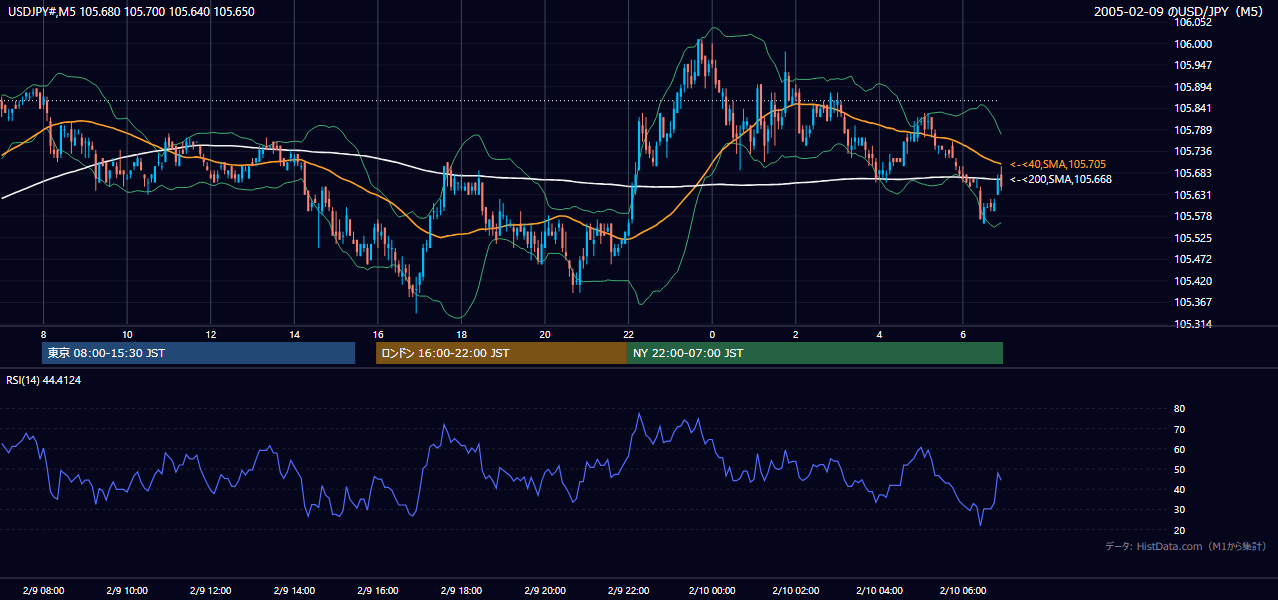Open the HistData.com data source credit
The width and height of the screenshot is (1278, 600).
click(x=1185, y=546)
